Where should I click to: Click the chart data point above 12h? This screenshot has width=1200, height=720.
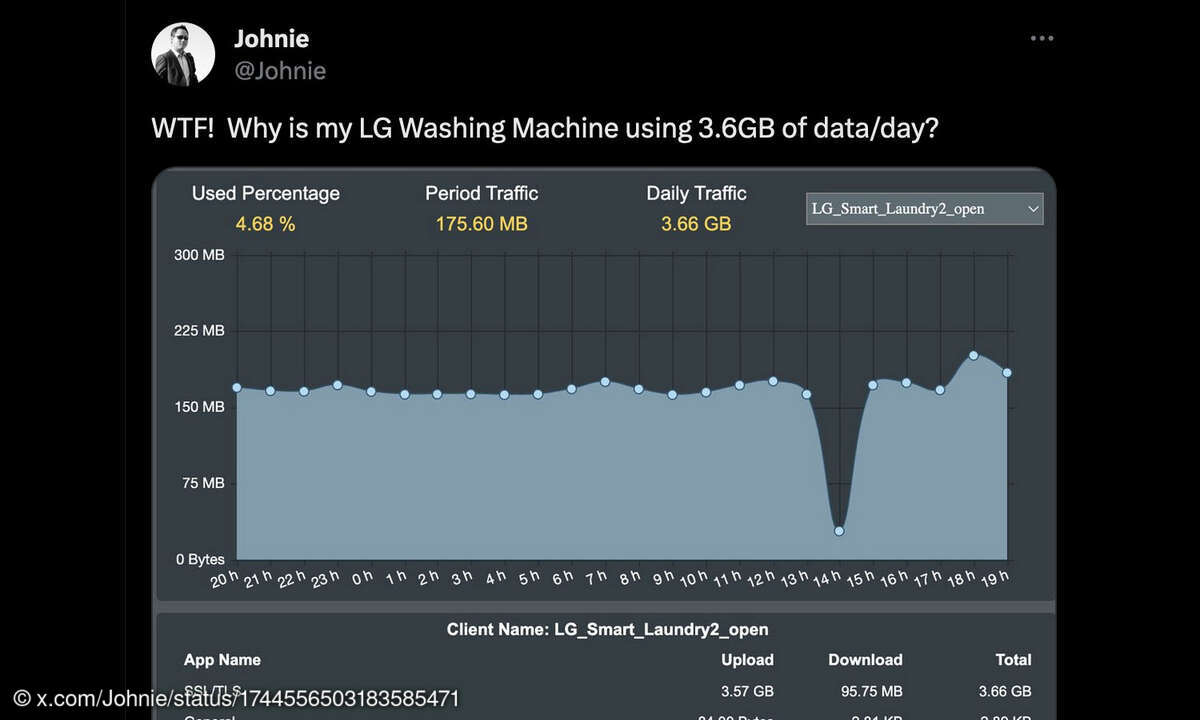pos(773,380)
